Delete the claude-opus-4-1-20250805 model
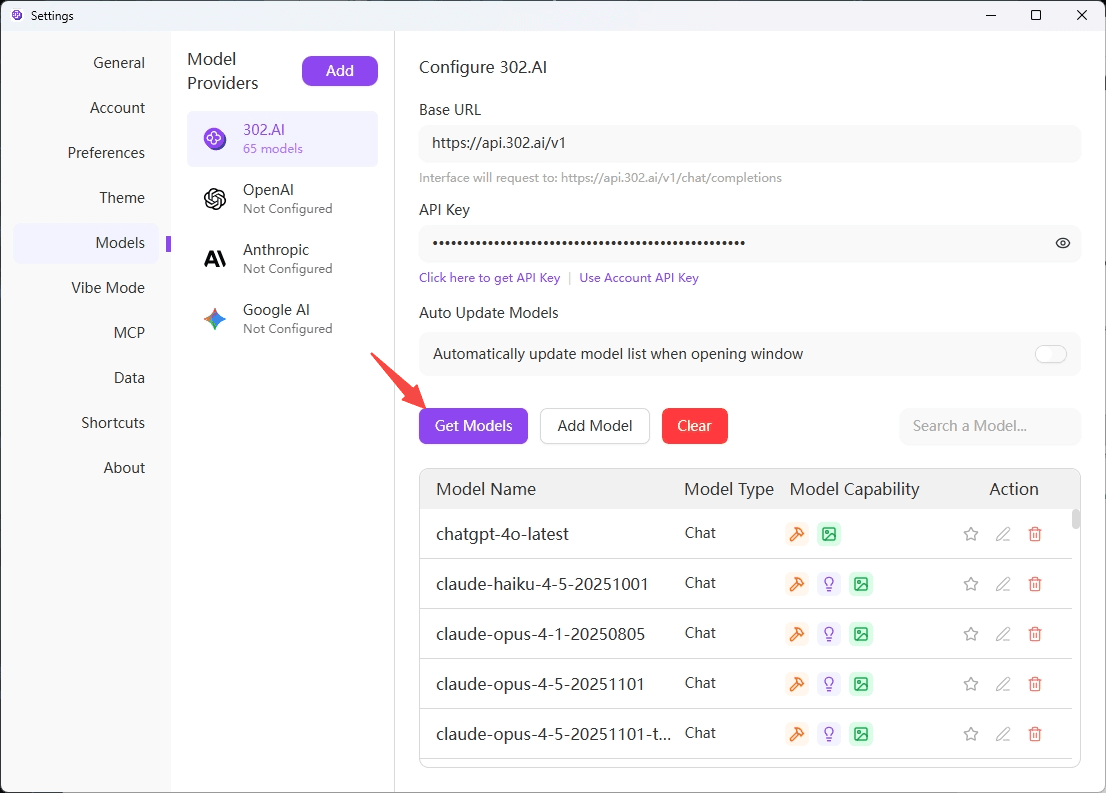 point(1035,634)
